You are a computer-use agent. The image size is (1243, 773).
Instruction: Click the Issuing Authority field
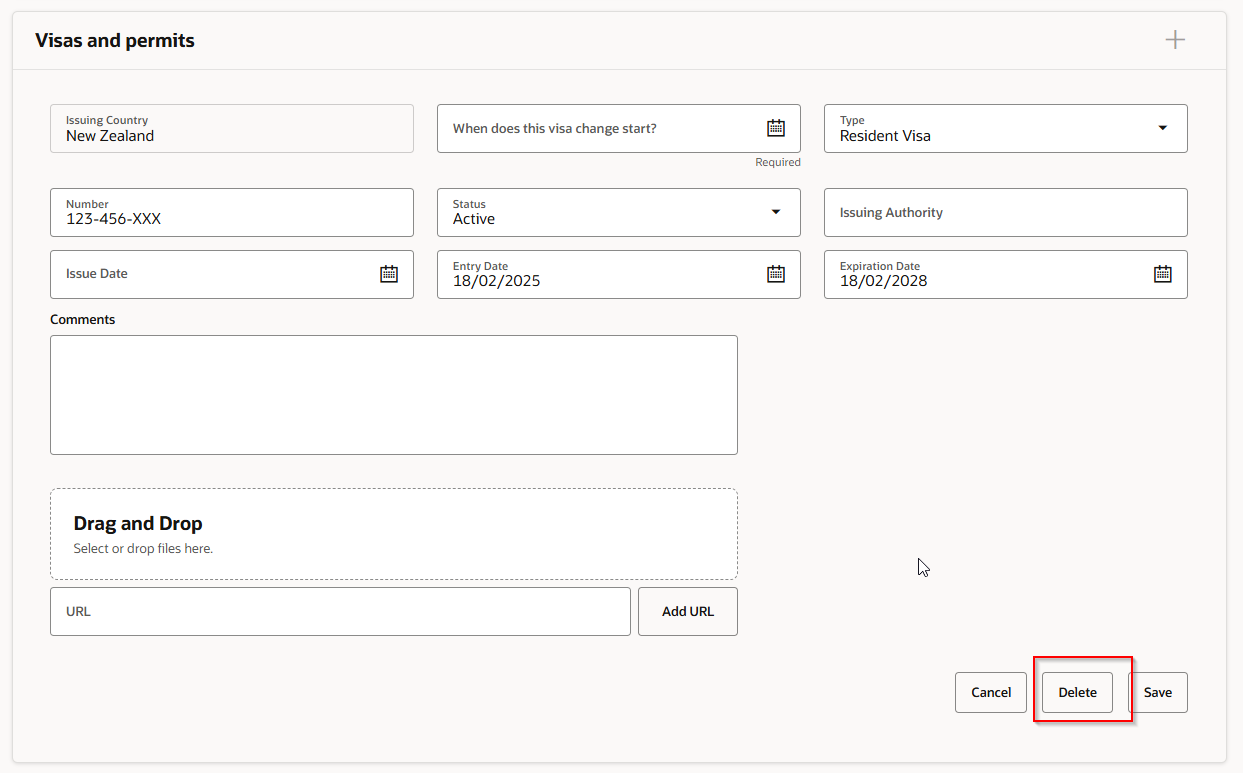[x=1005, y=212]
